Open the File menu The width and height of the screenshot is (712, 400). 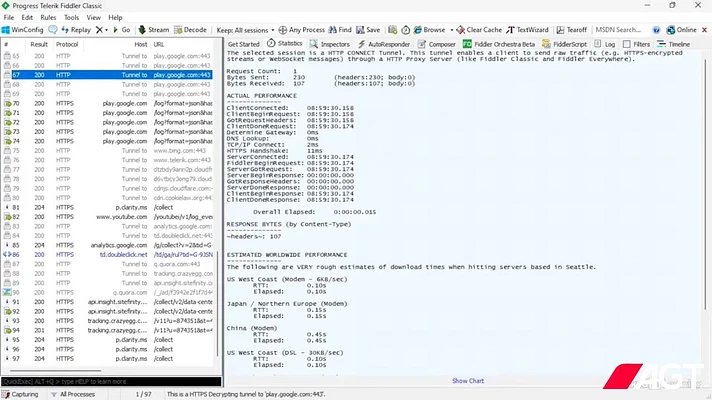[9, 17]
